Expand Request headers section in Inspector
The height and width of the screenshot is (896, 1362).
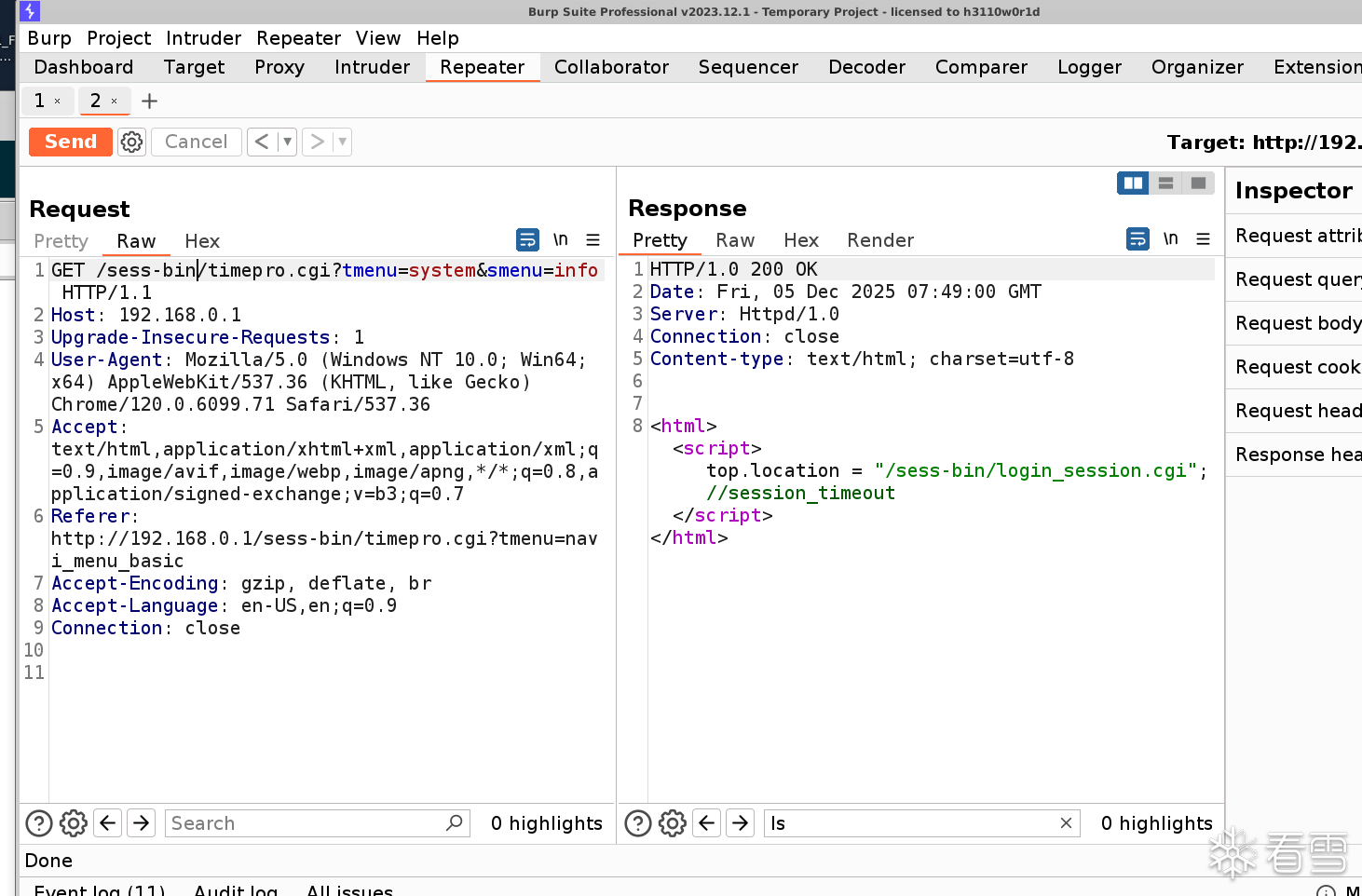coord(1294,411)
